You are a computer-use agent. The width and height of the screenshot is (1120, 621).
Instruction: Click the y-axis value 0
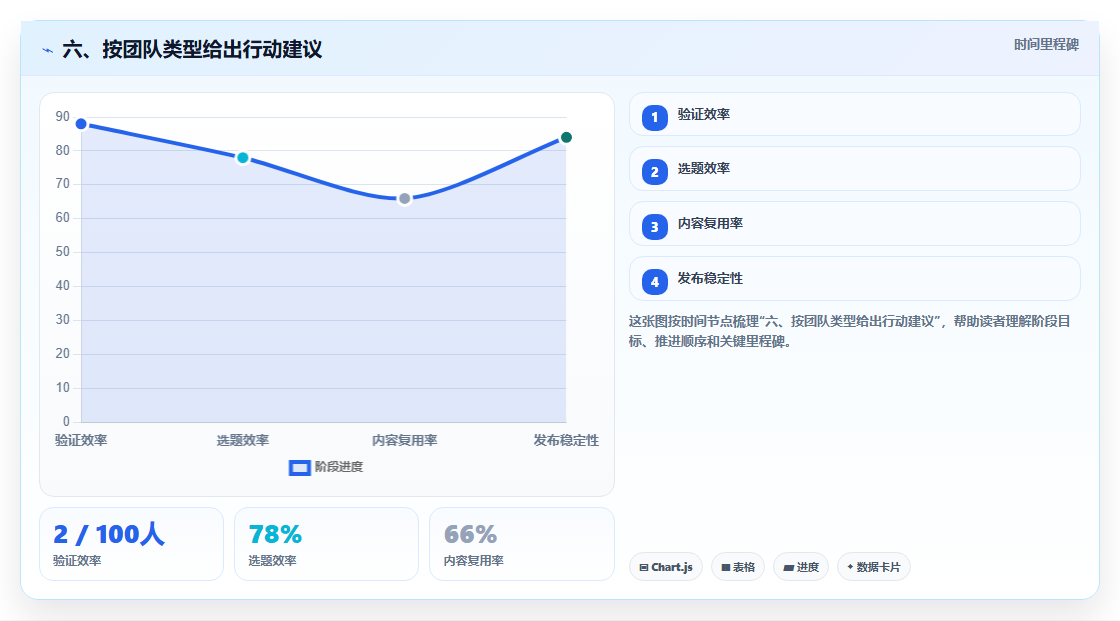(66, 421)
